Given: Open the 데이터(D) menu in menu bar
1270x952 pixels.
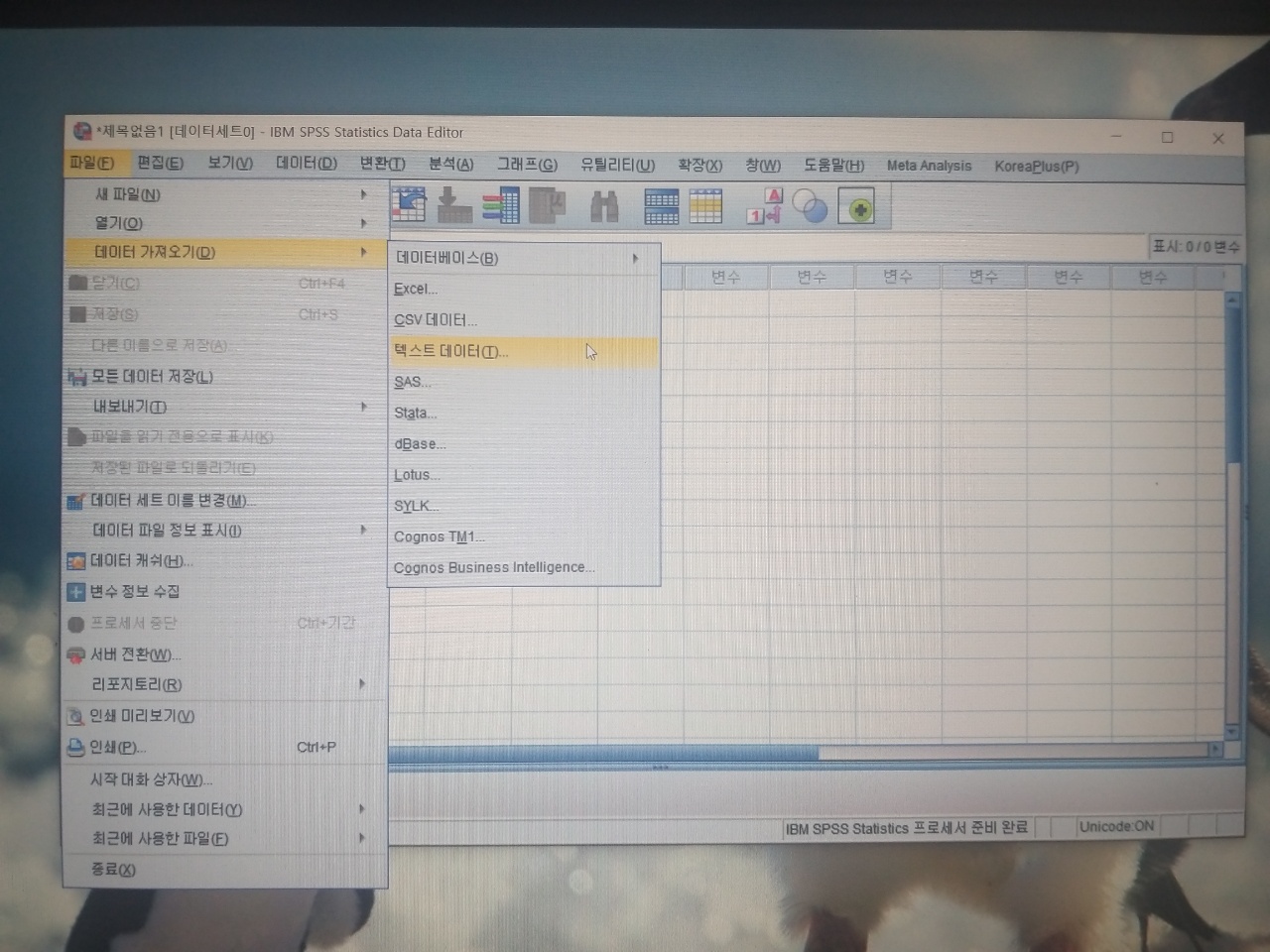Looking at the screenshot, I should [x=307, y=163].
